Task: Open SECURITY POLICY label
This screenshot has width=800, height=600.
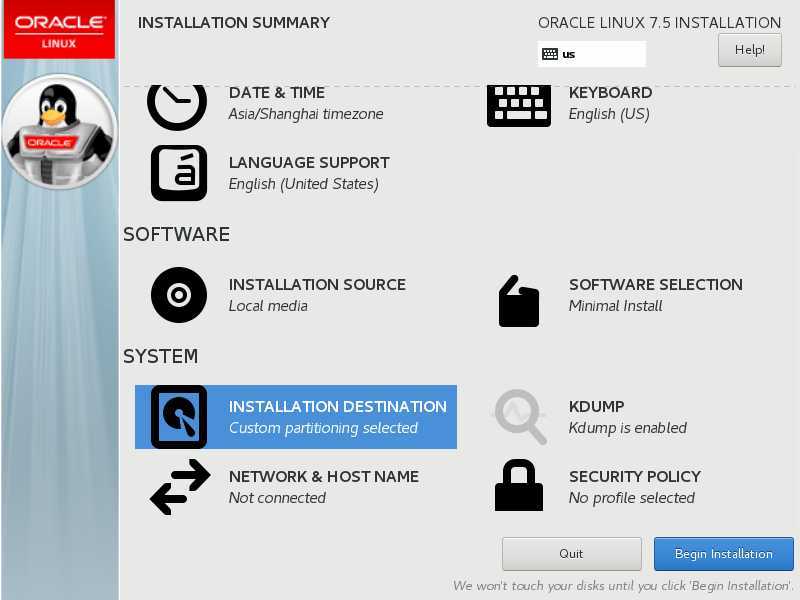Action: click(x=635, y=477)
